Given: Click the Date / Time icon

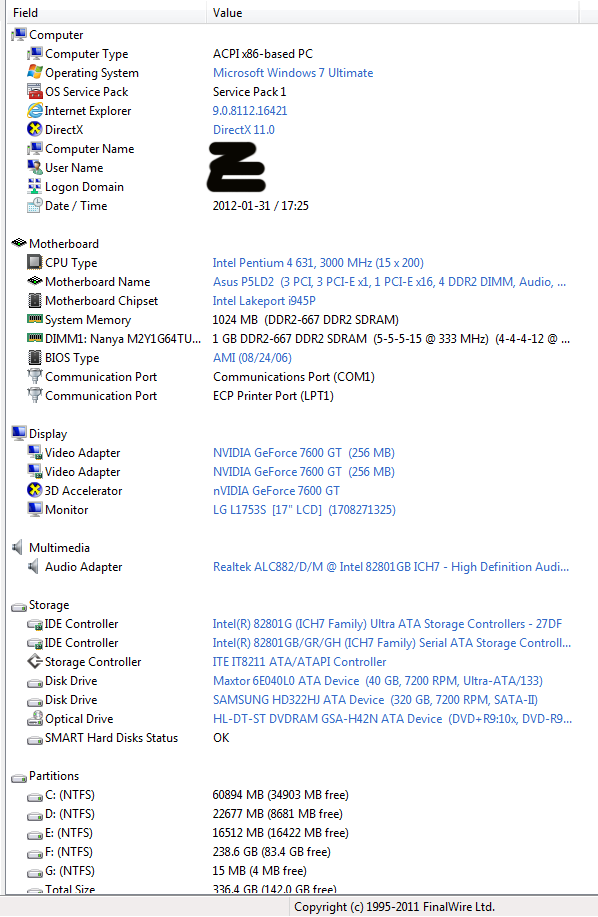Looking at the screenshot, I should (34, 205).
